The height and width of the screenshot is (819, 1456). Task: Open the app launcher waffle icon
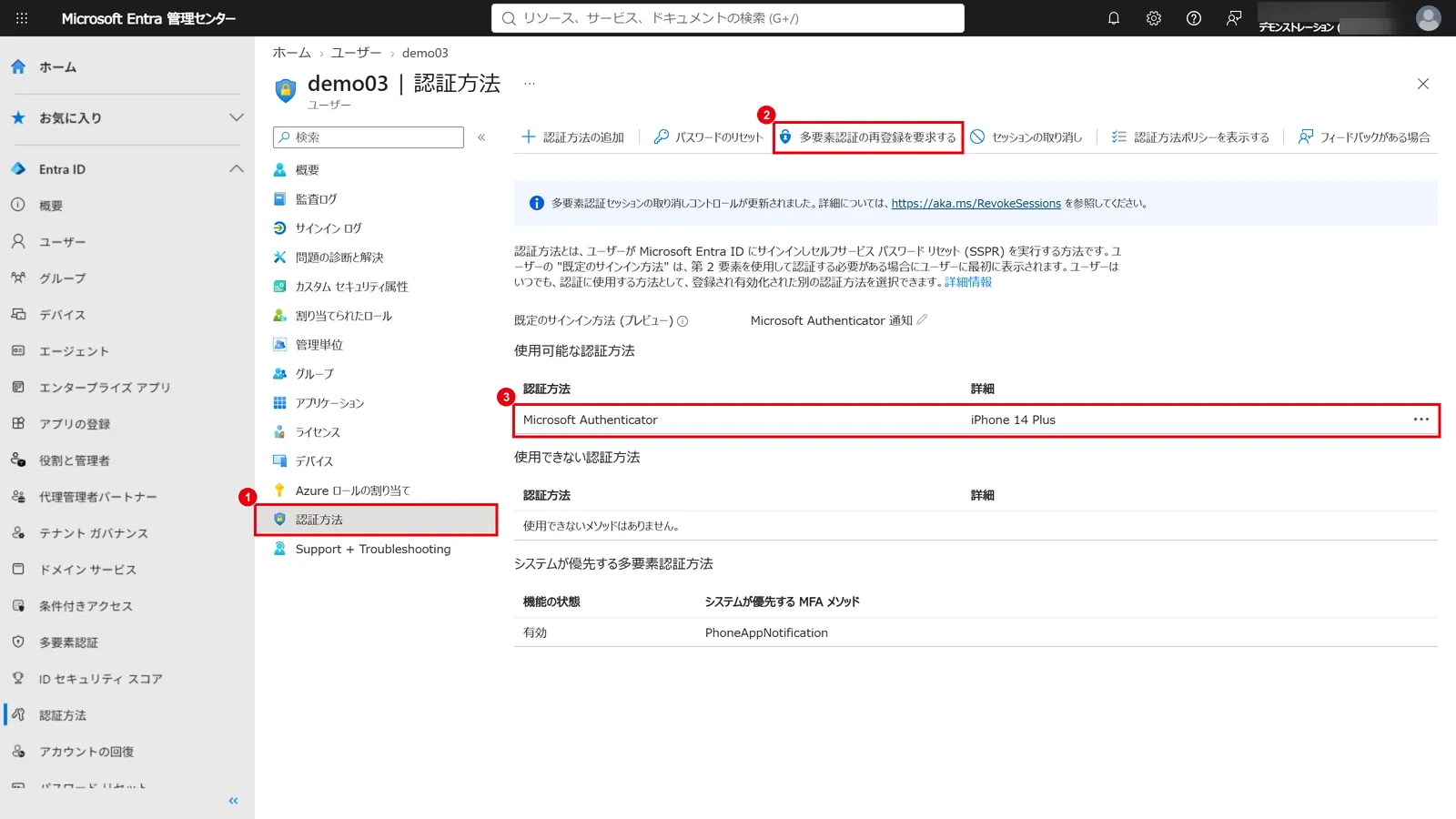coord(22,18)
